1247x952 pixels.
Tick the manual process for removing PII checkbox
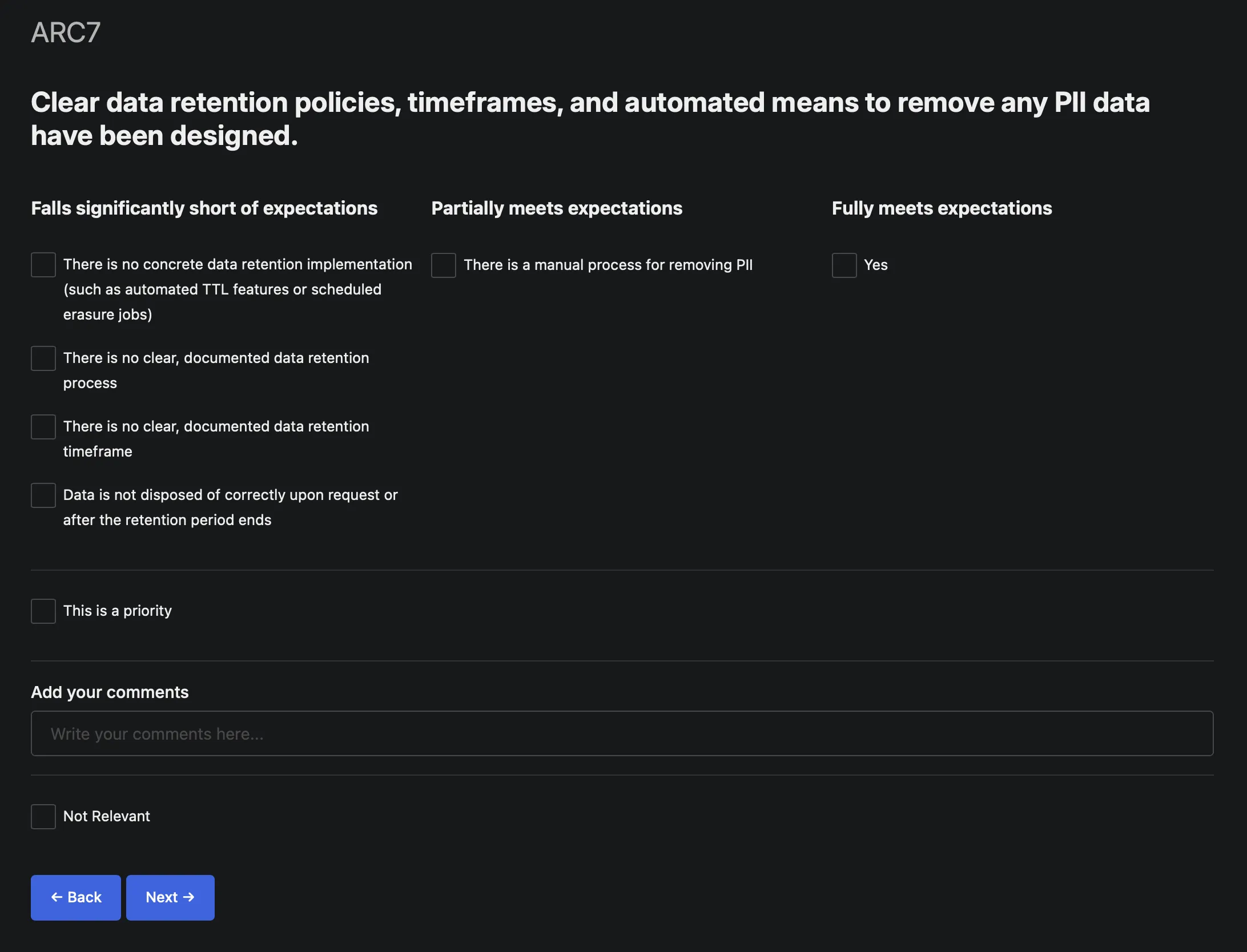pos(444,265)
